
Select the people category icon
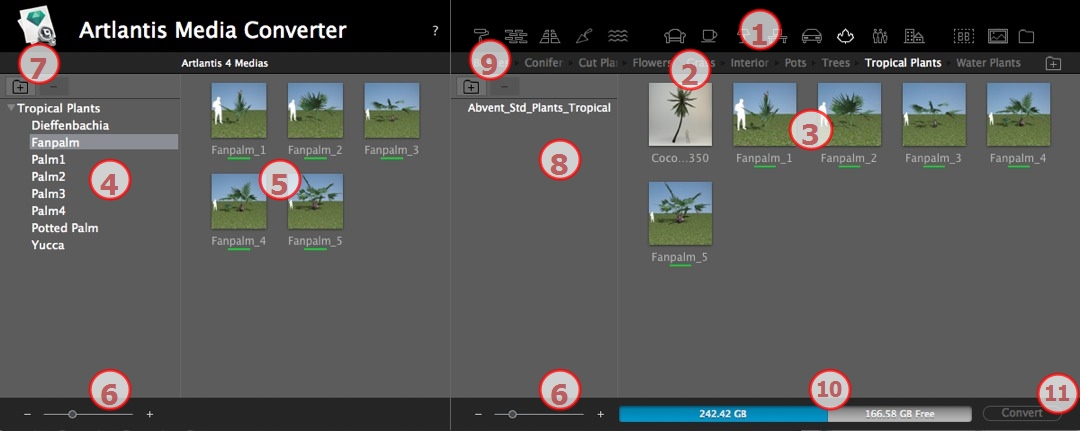pyautogui.click(x=879, y=35)
